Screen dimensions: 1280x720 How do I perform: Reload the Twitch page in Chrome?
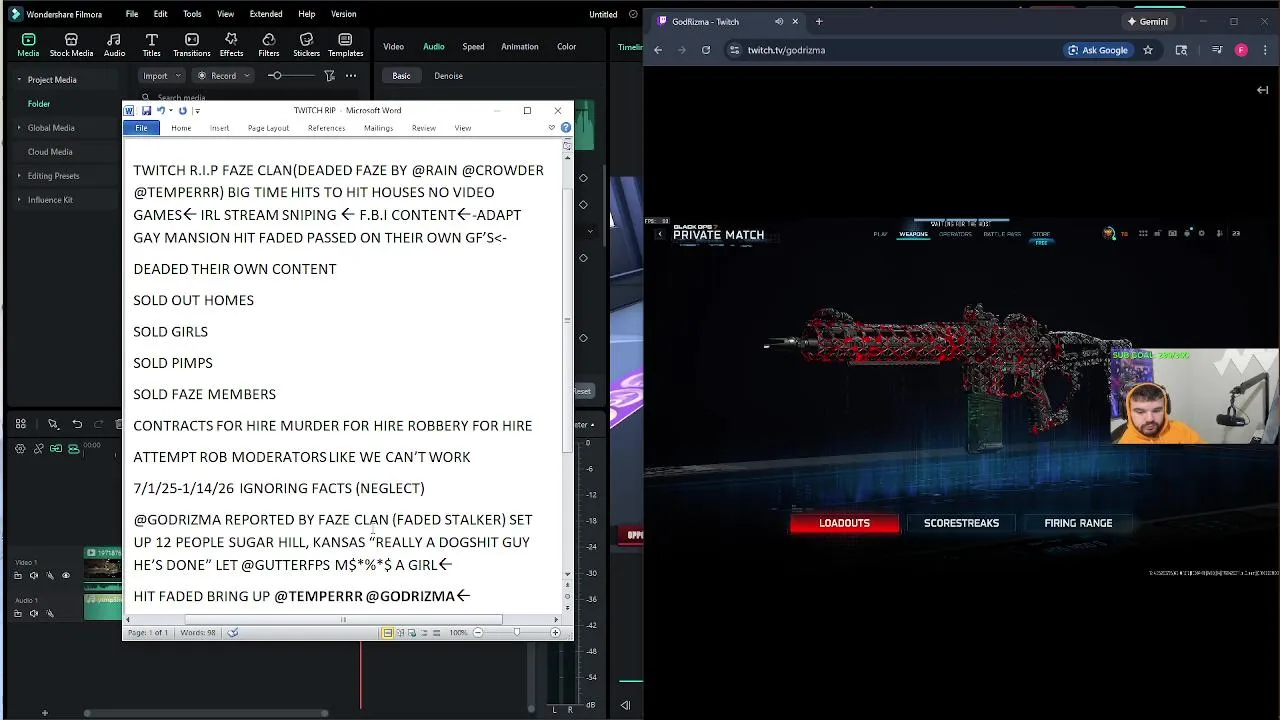tap(706, 50)
